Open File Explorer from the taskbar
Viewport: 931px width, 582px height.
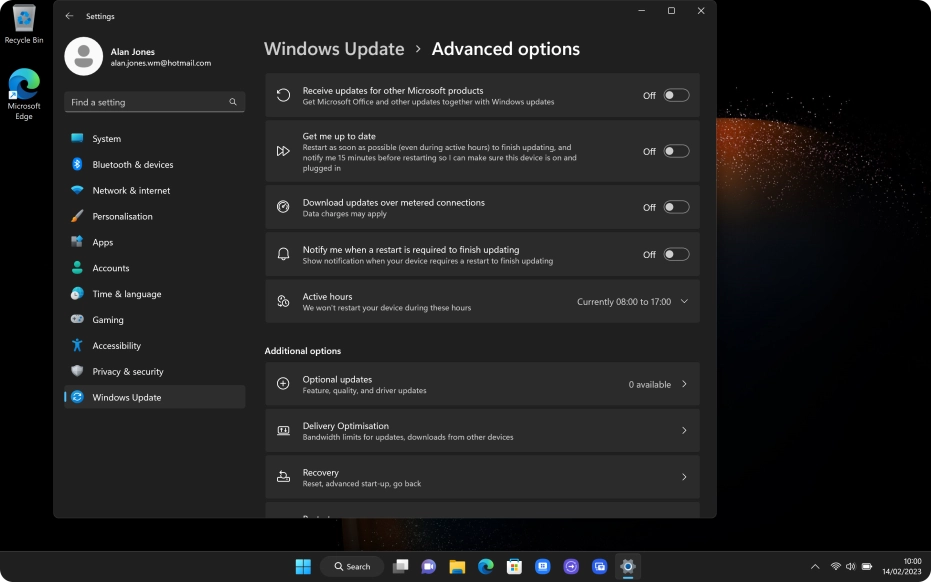pos(457,566)
